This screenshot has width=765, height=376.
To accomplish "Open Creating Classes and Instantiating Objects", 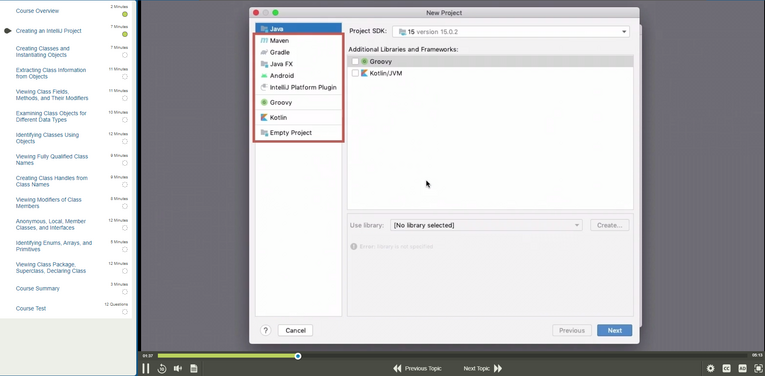I will pyautogui.click(x=42, y=52).
